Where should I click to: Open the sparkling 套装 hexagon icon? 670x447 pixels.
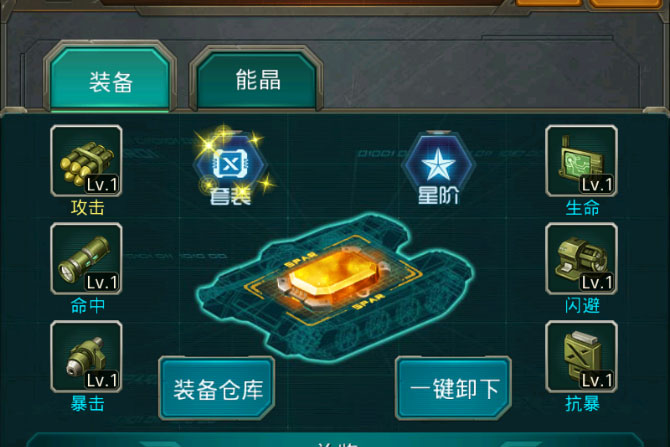pyautogui.click(x=231, y=168)
